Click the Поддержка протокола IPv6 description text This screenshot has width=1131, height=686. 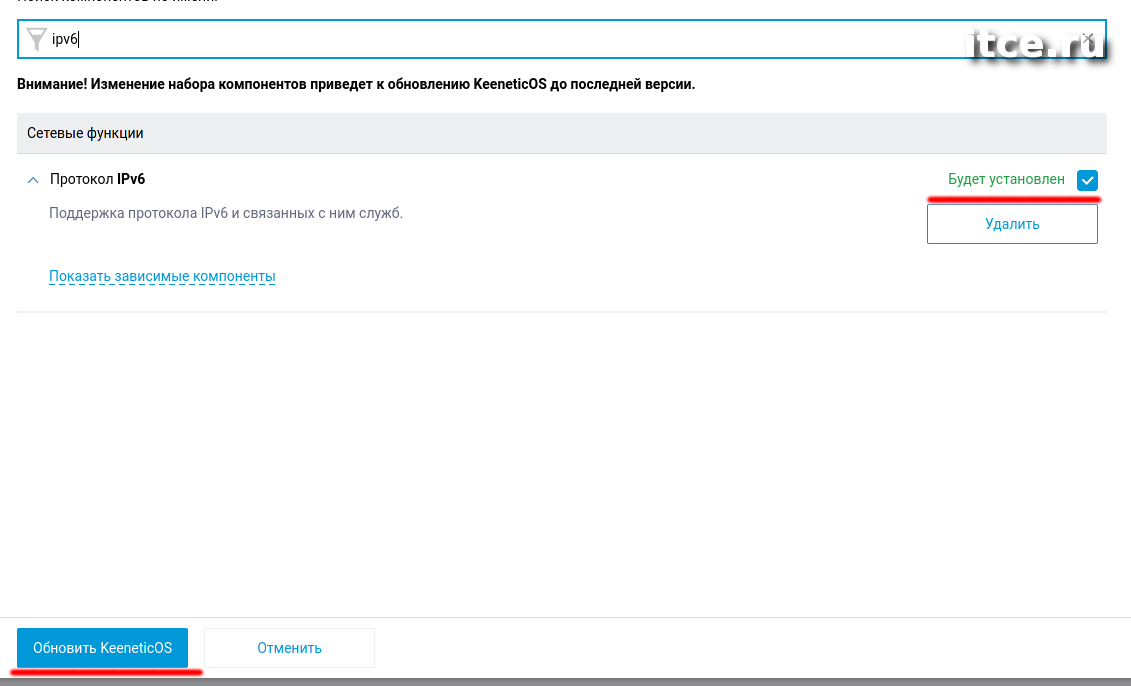coord(226,214)
